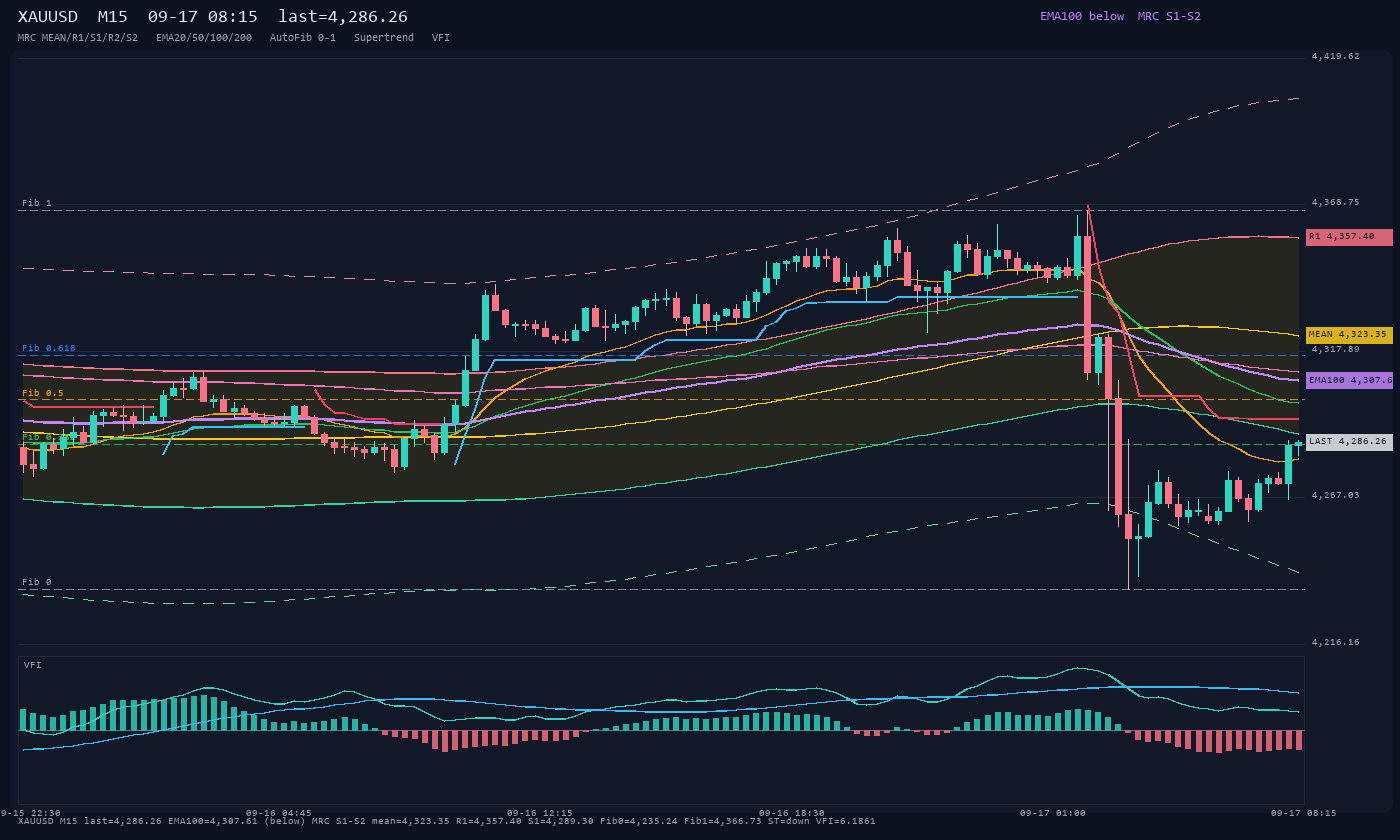Click the blue 'Fib 0.618' level label
The height and width of the screenshot is (840, 1400).
coord(49,348)
